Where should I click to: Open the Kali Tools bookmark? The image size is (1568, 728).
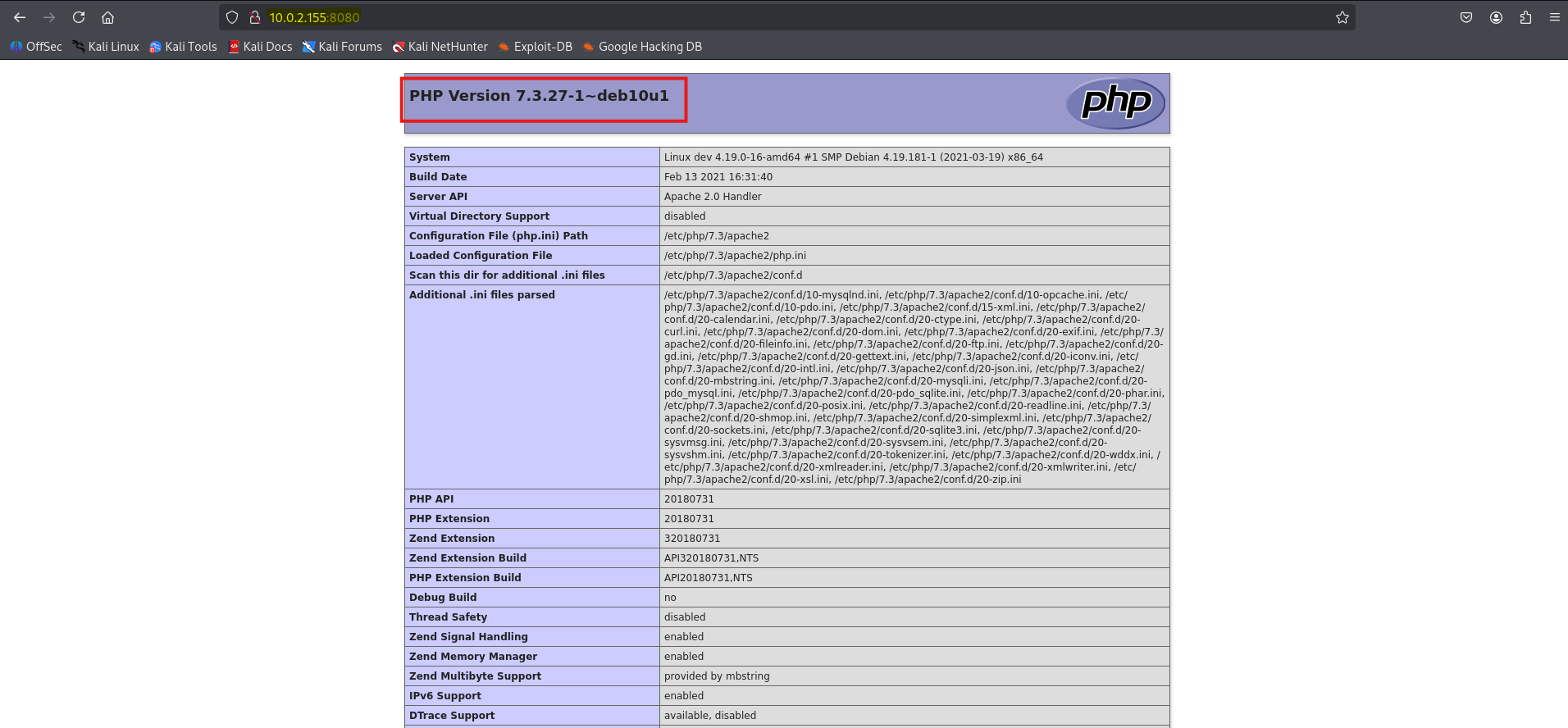tap(183, 47)
